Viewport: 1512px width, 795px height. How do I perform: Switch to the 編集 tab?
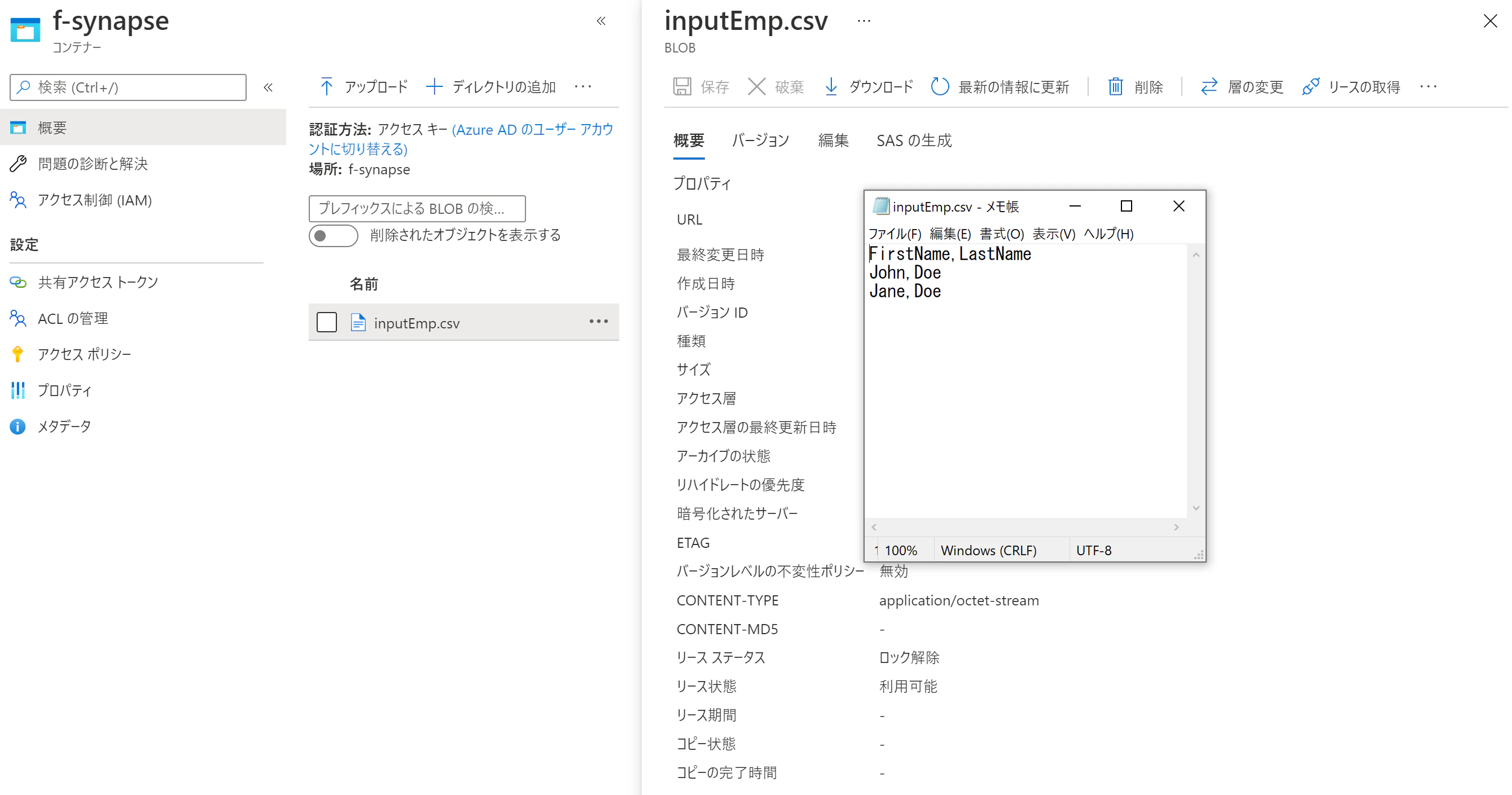tap(833, 142)
